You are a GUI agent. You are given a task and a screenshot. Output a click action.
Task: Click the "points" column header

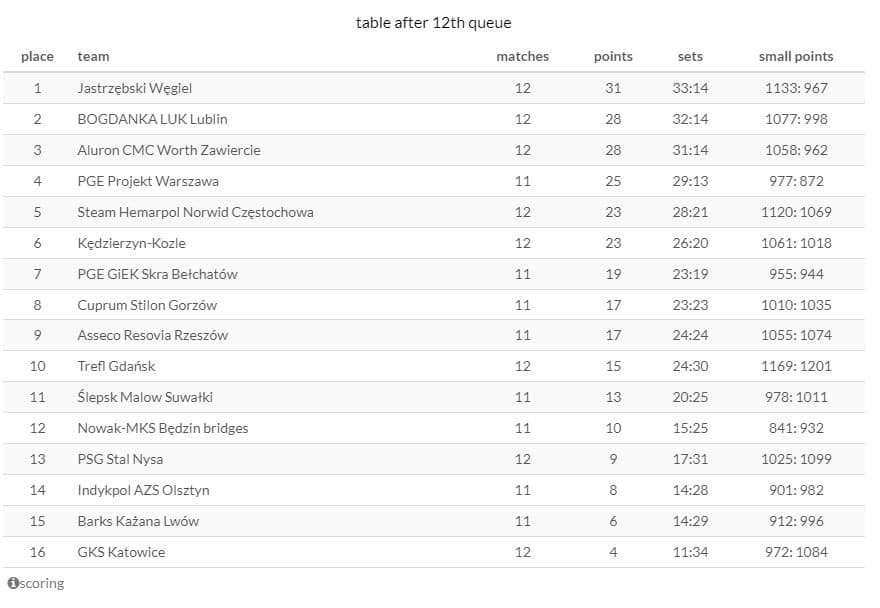613,57
